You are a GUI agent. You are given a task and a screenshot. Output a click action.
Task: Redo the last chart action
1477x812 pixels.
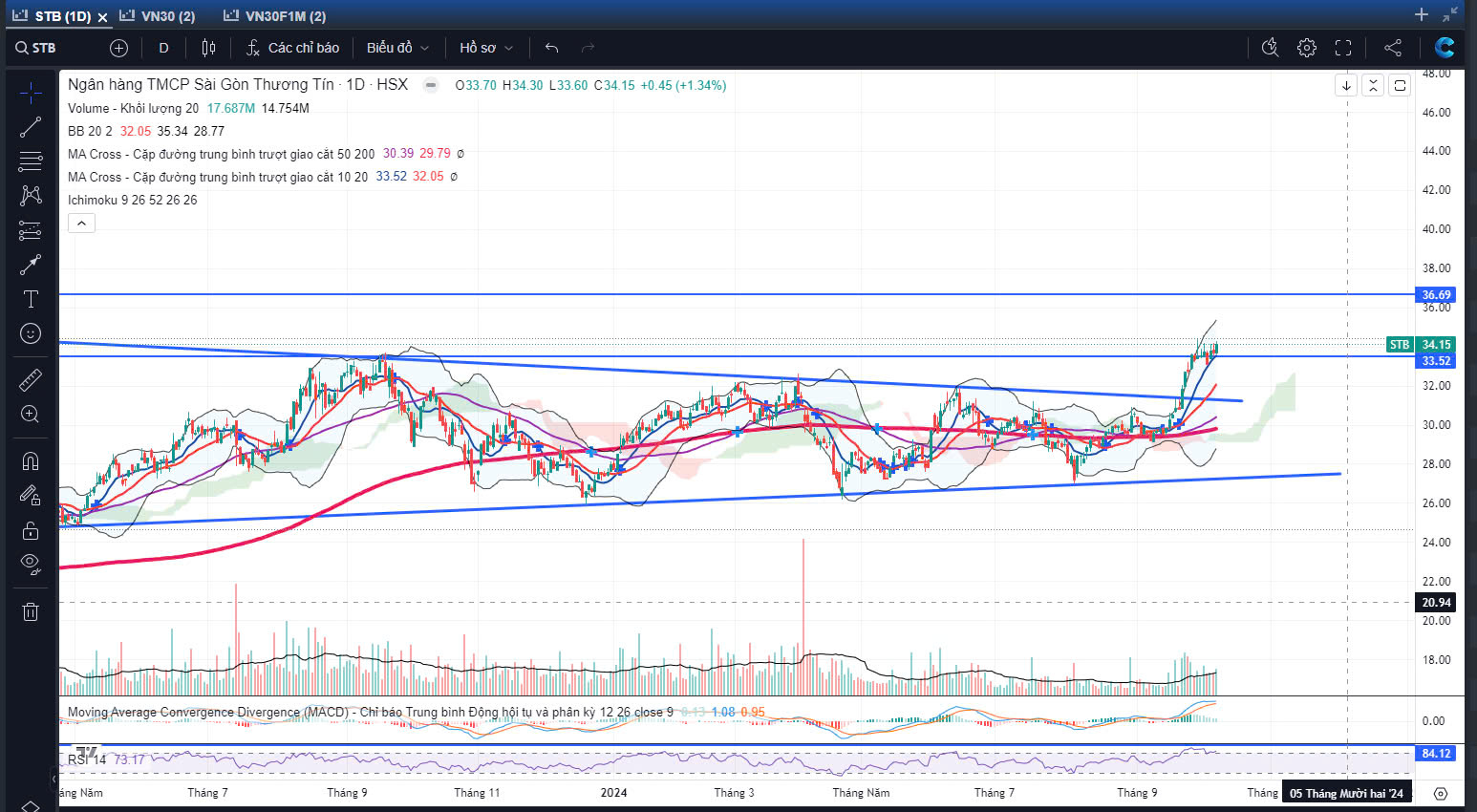pyautogui.click(x=588, y=48)
